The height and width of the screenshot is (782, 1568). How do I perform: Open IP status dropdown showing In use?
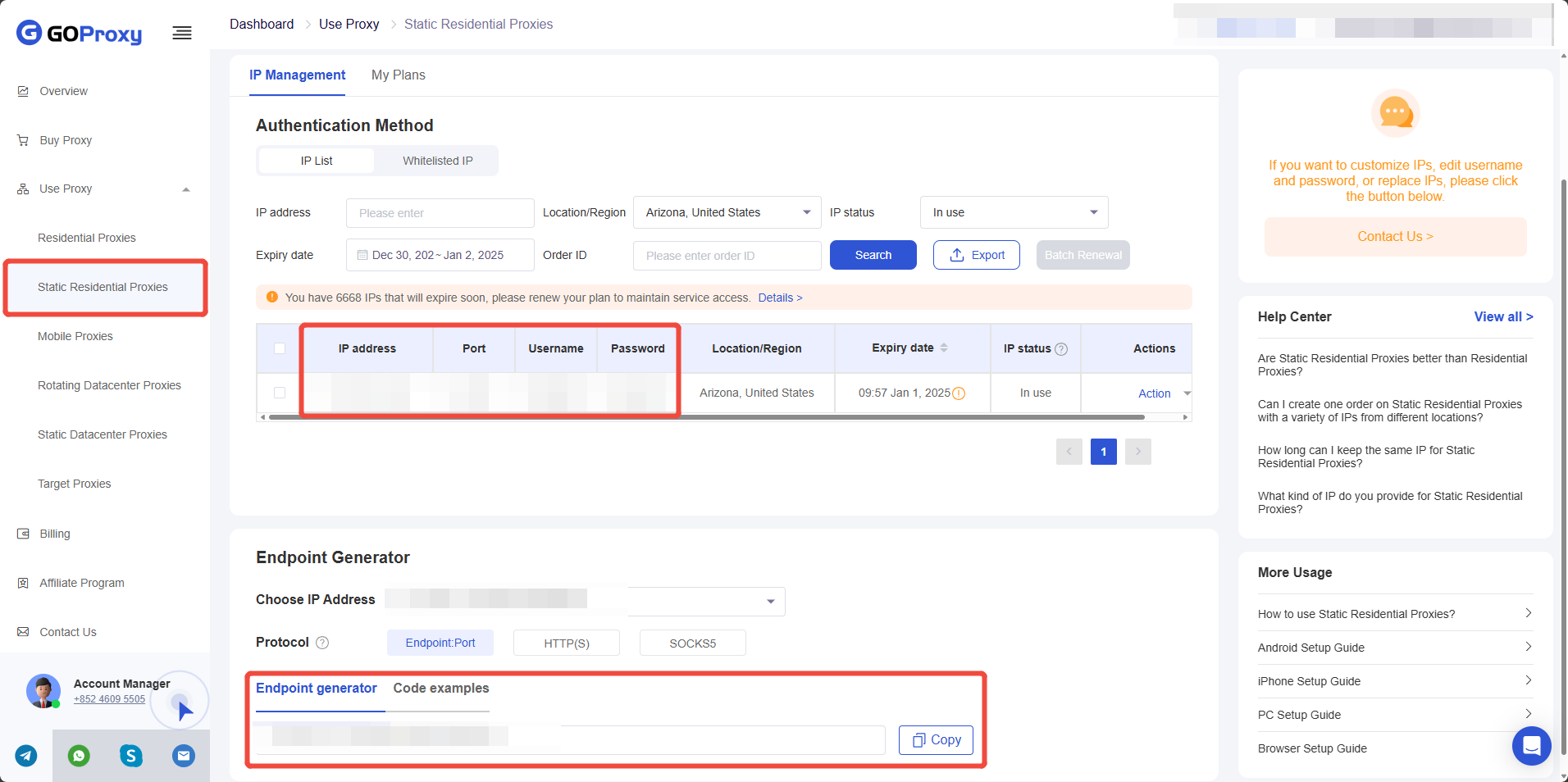1014,212
